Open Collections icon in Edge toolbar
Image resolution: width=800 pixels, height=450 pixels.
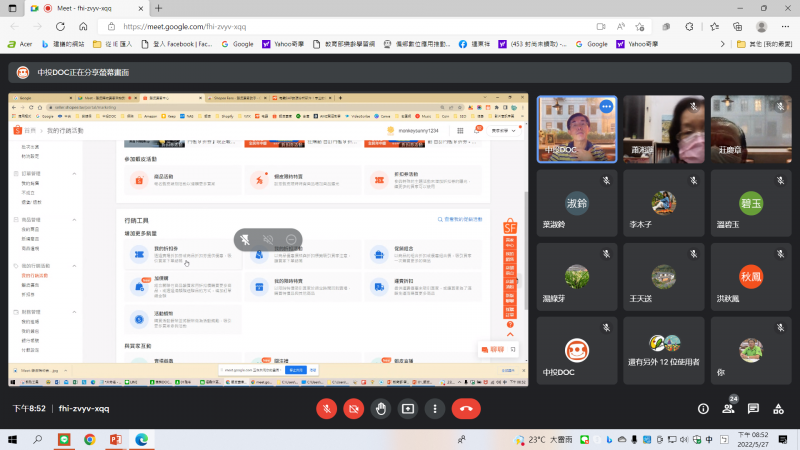click(738, 27)
